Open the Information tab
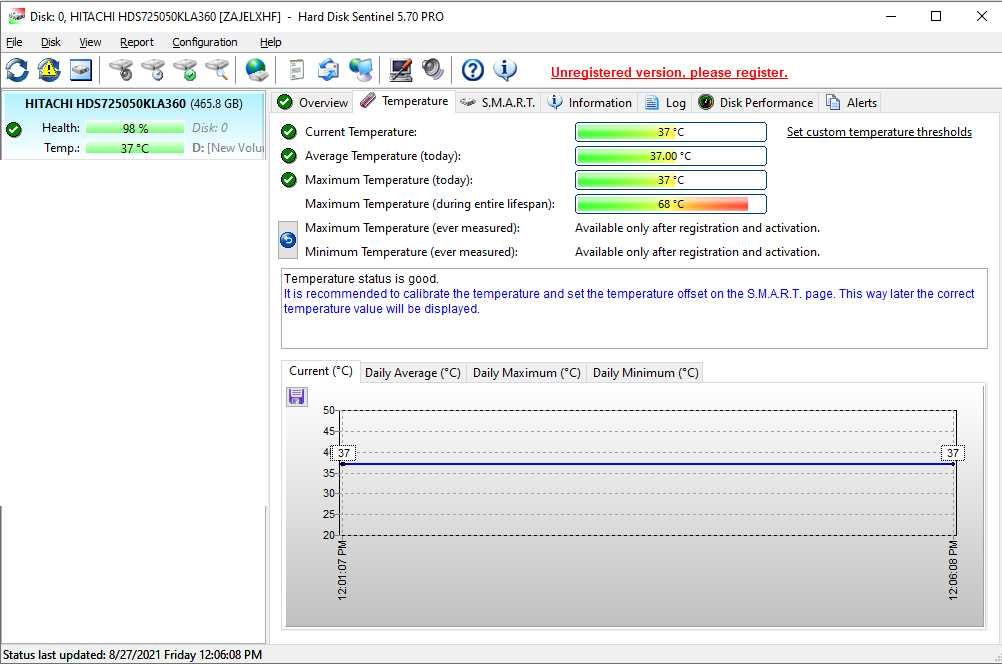Image resolution: width=1002 pixels, height=664 pixels. [590, 103]
